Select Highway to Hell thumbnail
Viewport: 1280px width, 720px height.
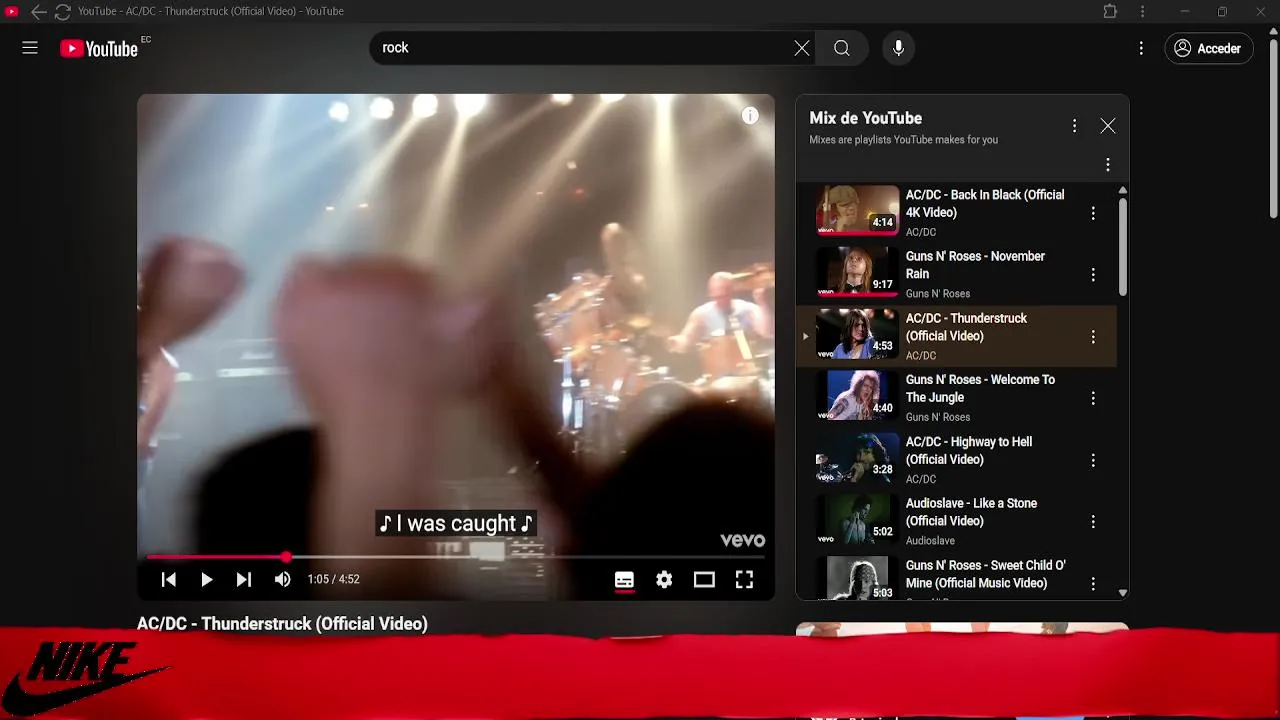857,457
